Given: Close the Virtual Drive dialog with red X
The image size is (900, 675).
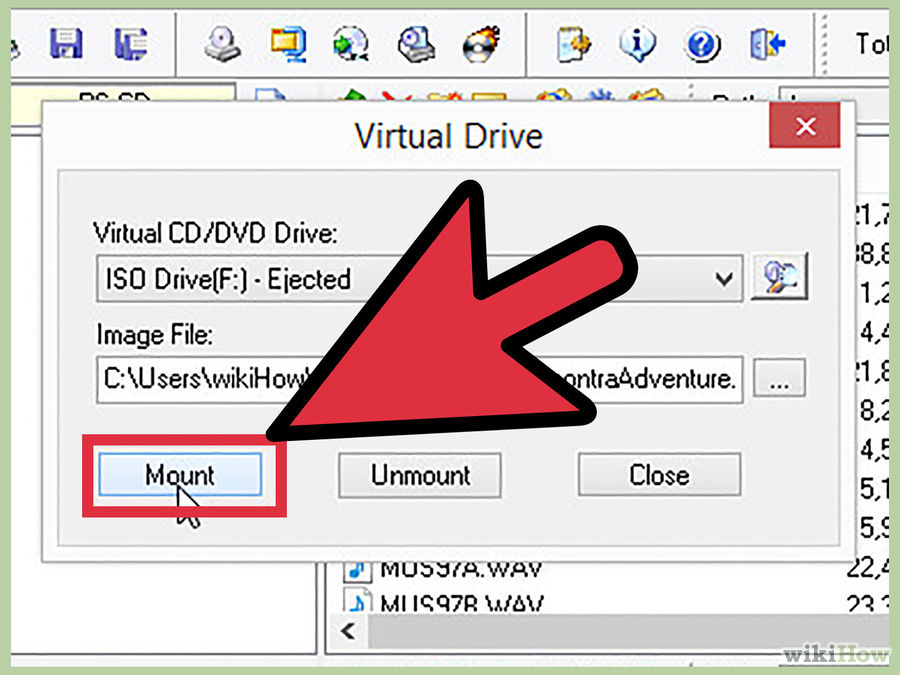Looking at the screenshot, I should (806, 126).
